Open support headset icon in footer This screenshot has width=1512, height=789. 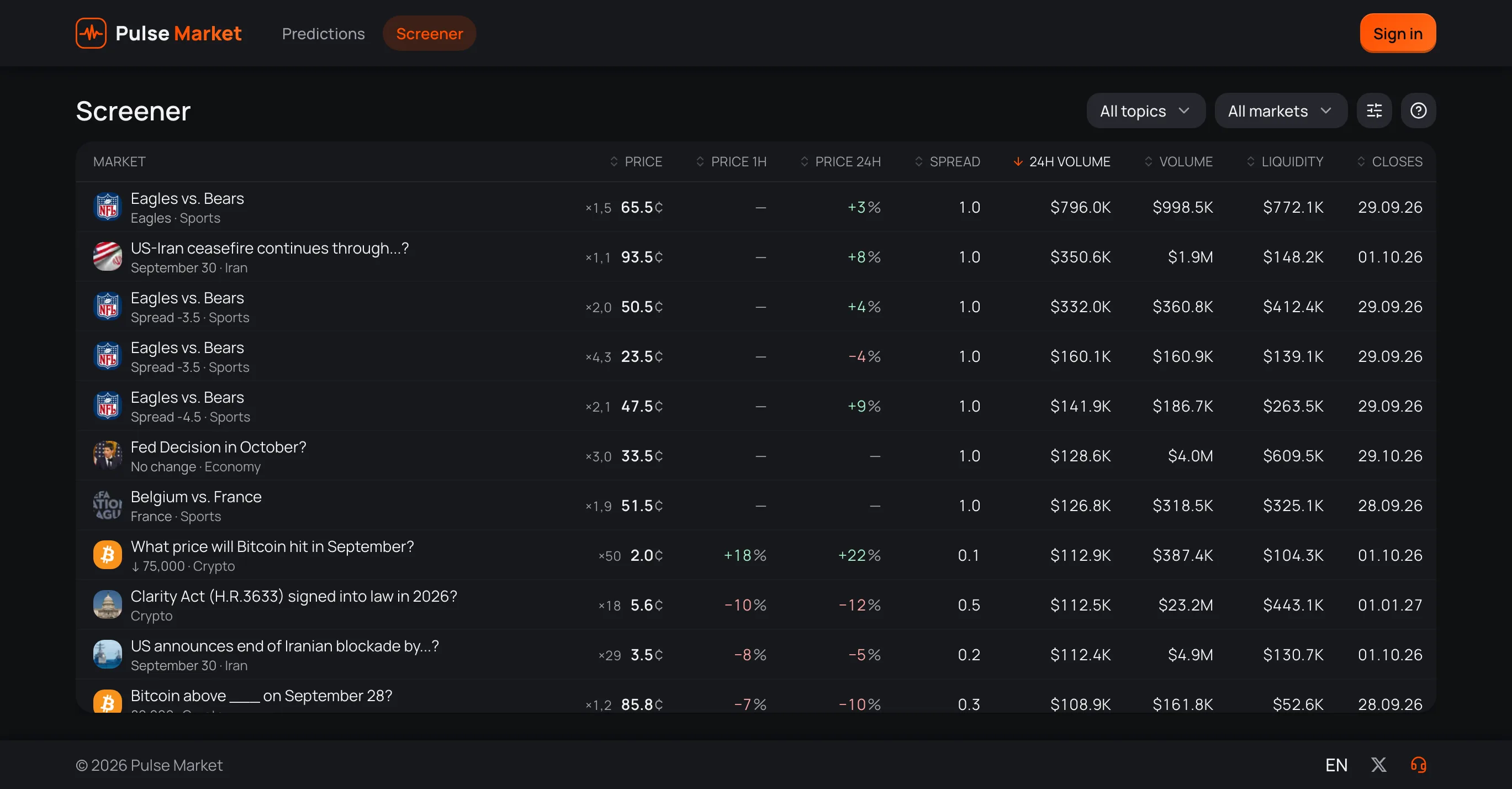coord(1418,764)
